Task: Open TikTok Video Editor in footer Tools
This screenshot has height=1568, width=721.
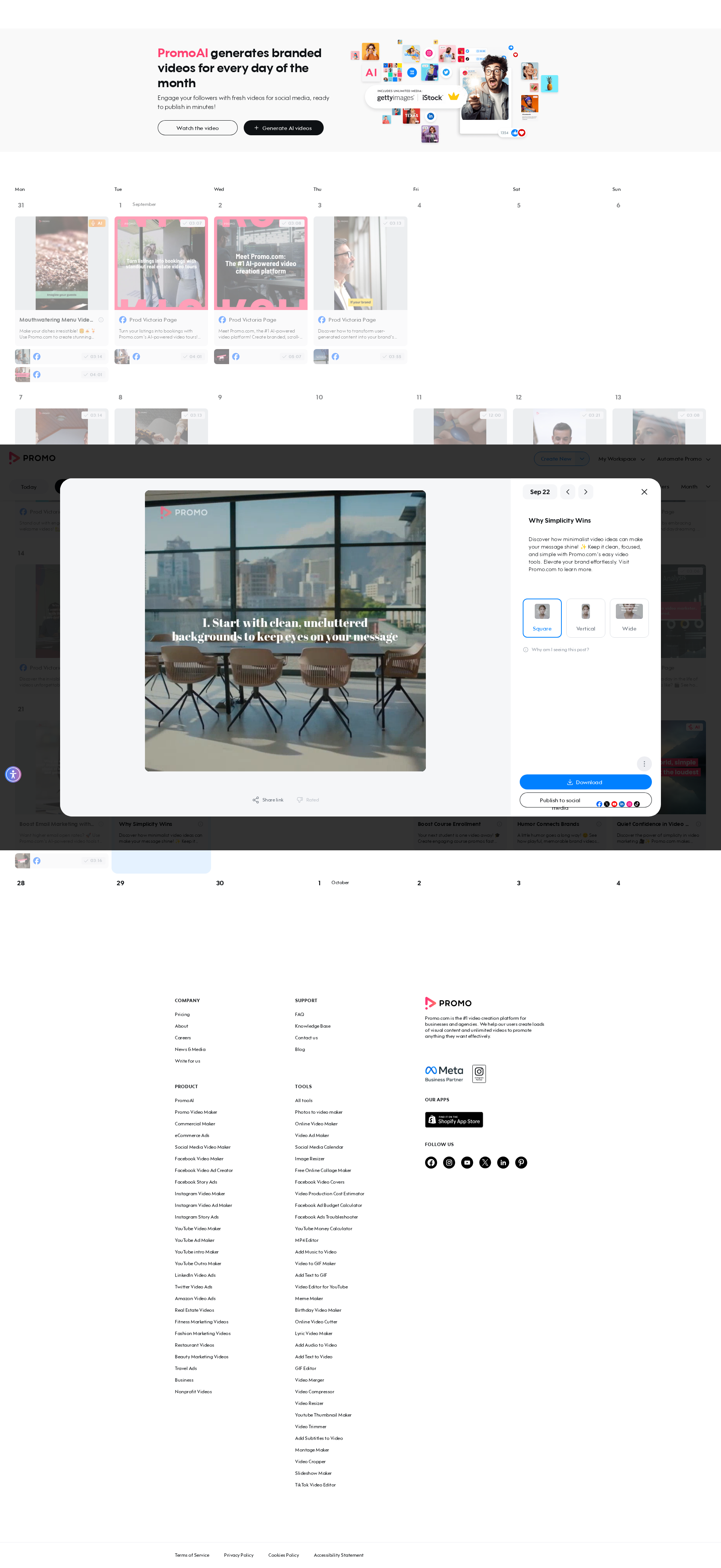Action: 315,1485
